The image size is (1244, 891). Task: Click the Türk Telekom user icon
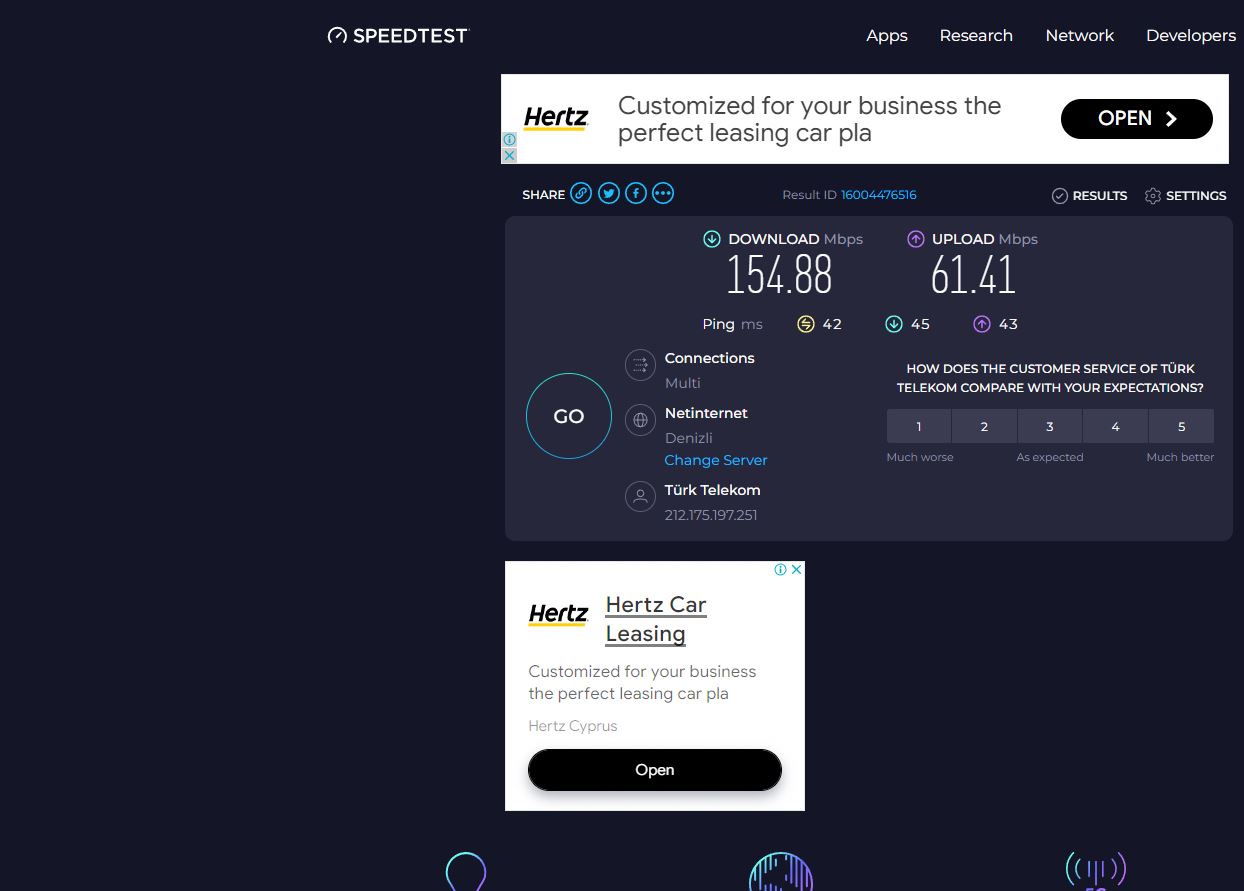pos(640,497)
